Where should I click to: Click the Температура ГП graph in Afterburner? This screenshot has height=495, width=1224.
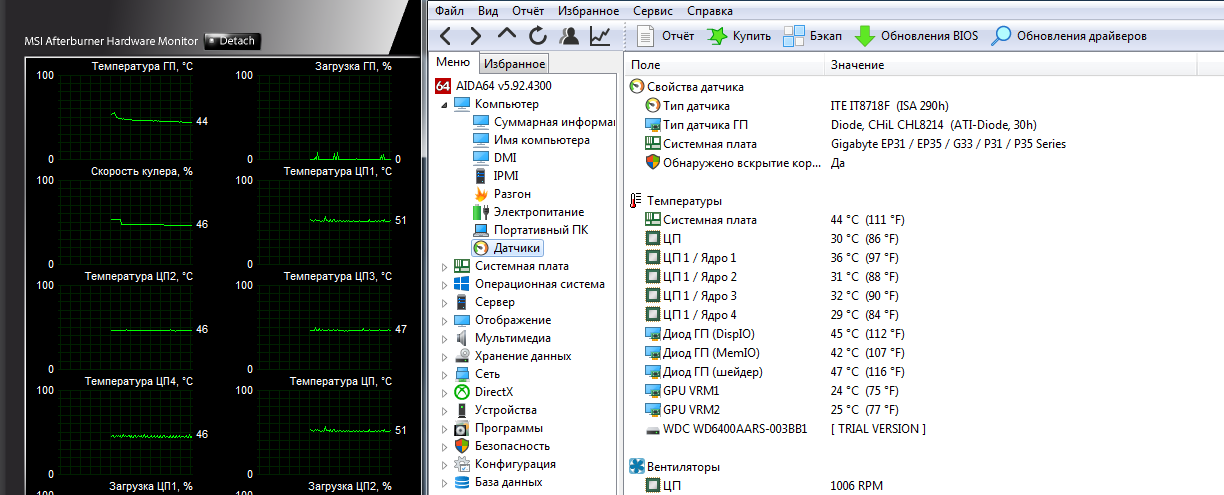click(x=125, y=117)
